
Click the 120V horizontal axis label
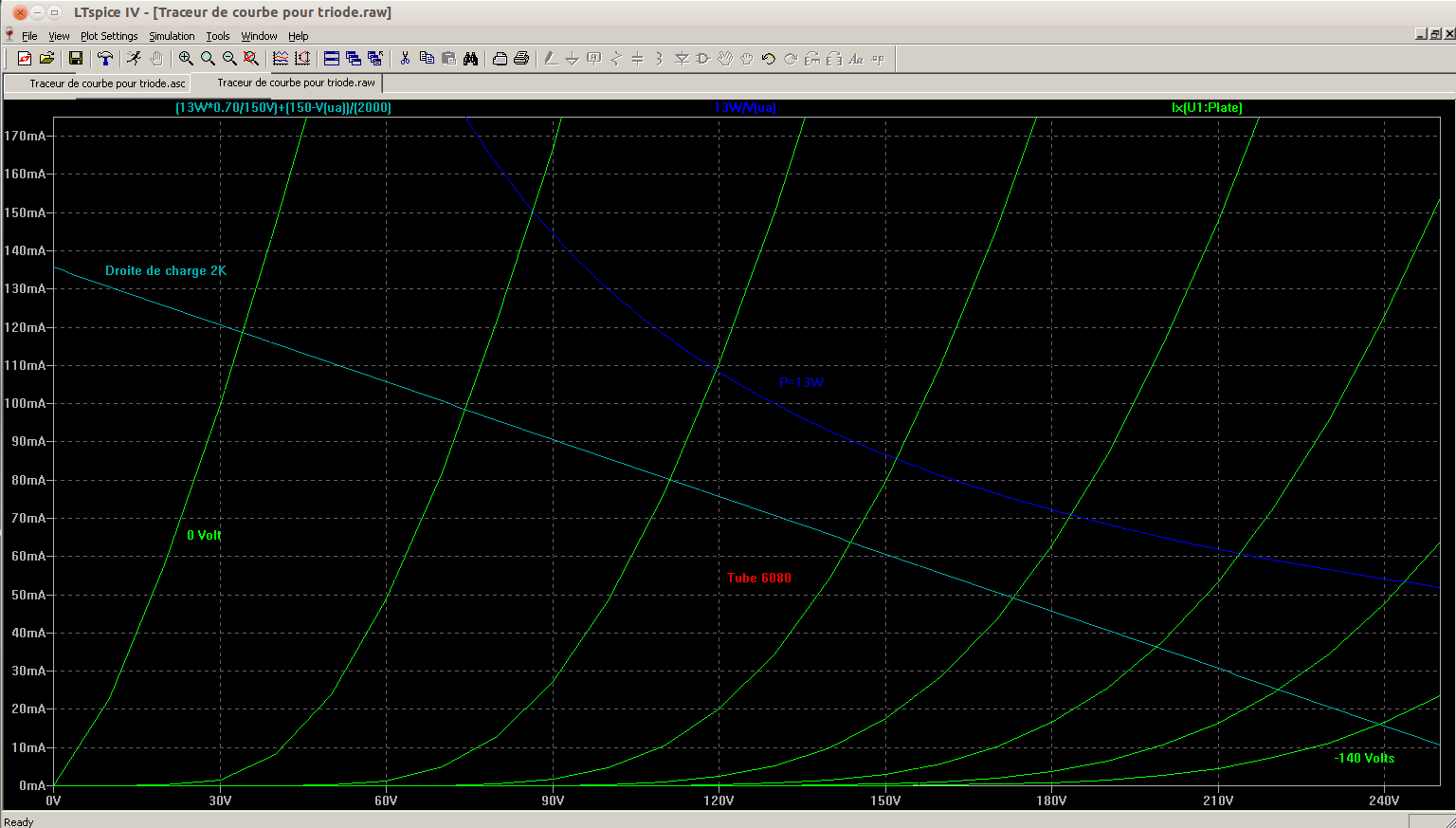tap(719, 800)
